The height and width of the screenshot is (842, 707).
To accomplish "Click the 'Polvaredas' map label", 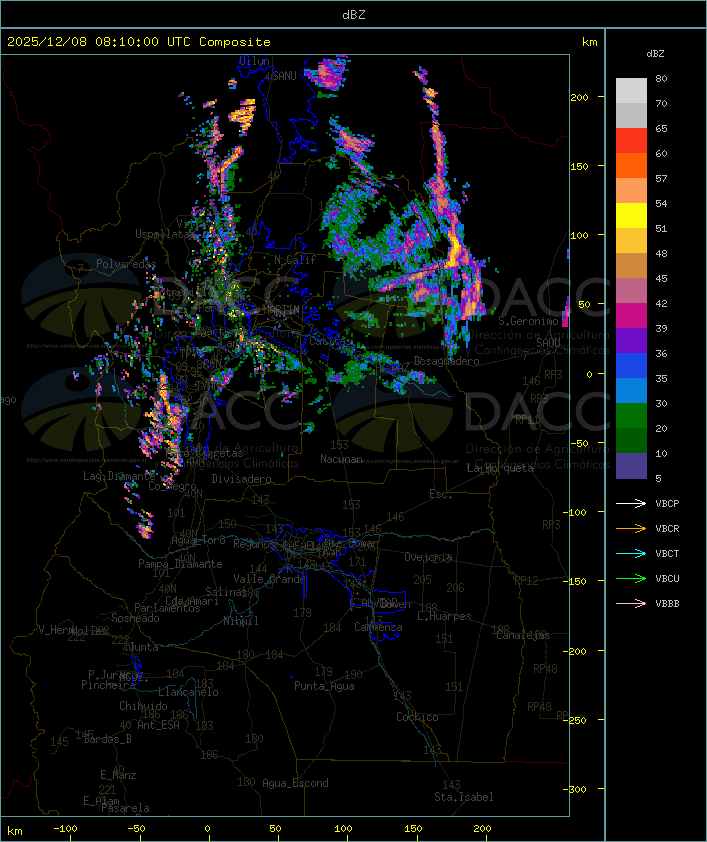I will [x=126, y=264].
